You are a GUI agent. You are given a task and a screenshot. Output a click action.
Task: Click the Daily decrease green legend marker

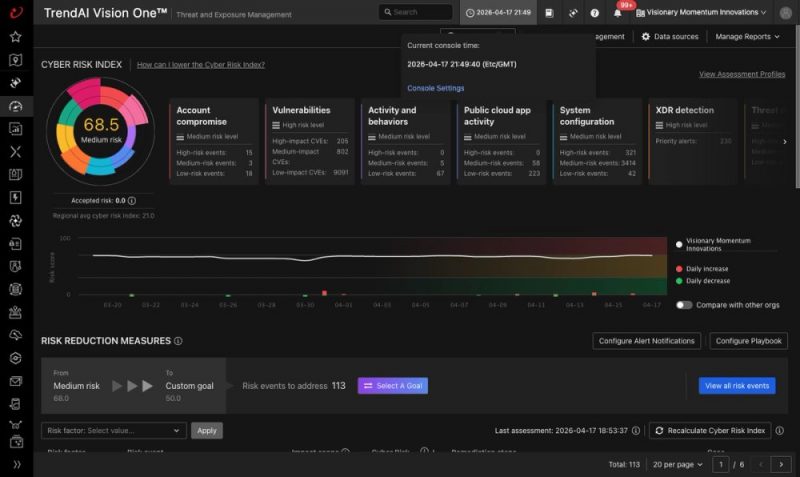pos(679,281)
